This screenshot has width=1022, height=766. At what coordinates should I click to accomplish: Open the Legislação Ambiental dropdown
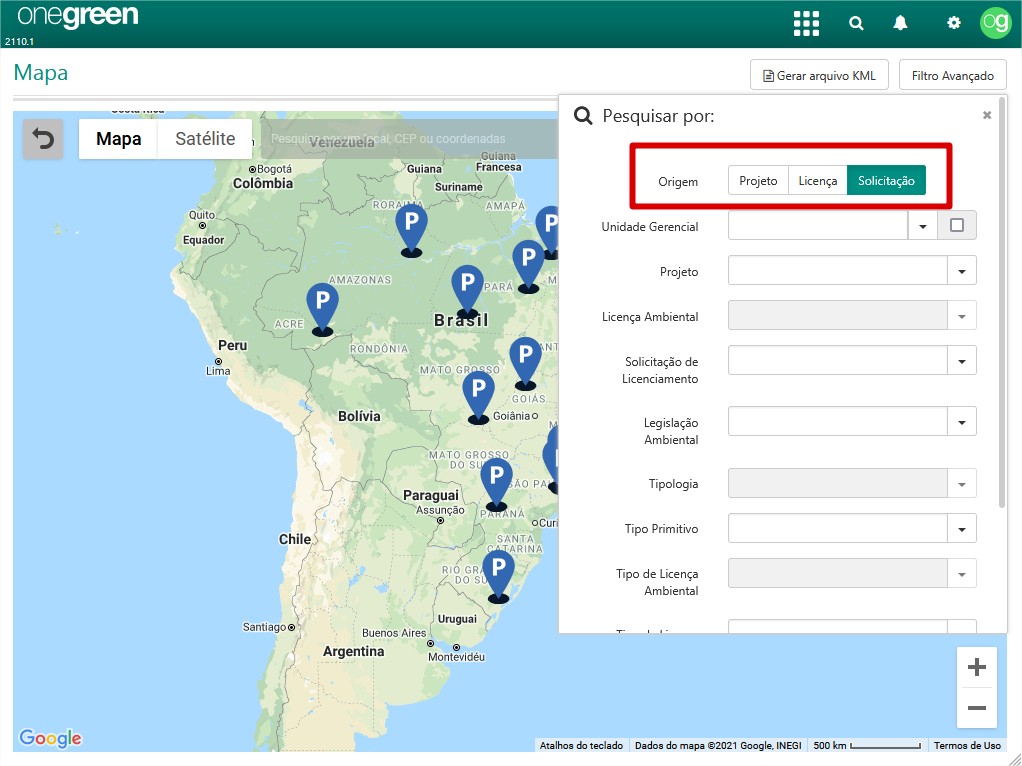852,422
